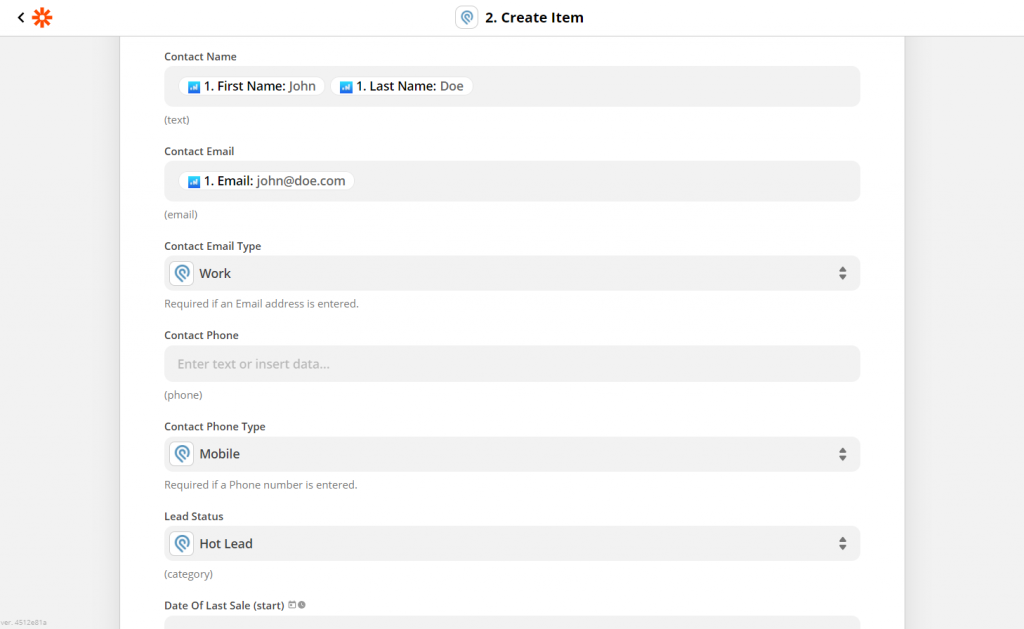Image resolution: width=1024 pixels, height=629 pixels.
Task: Click the Date Of Last Sale (start) label
Action: (224, 605)
